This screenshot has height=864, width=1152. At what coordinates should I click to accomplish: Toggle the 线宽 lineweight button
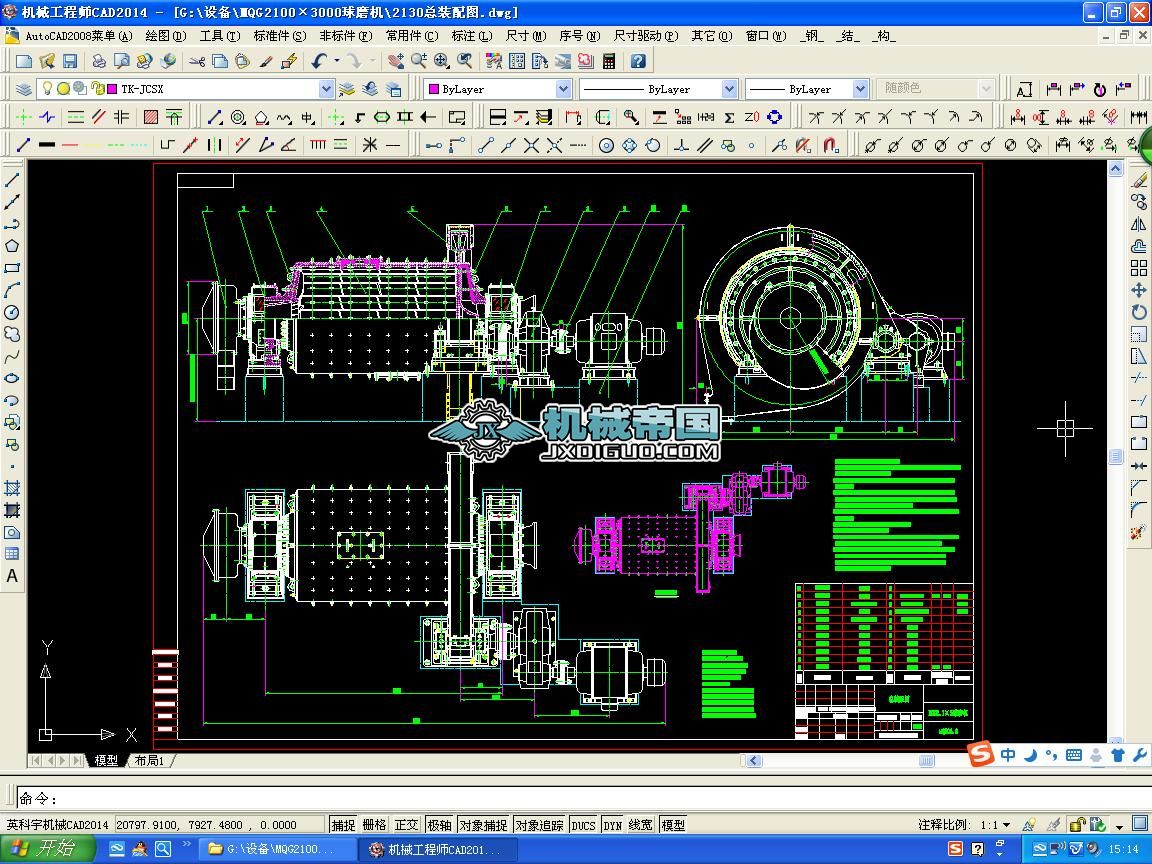(641, 825)
